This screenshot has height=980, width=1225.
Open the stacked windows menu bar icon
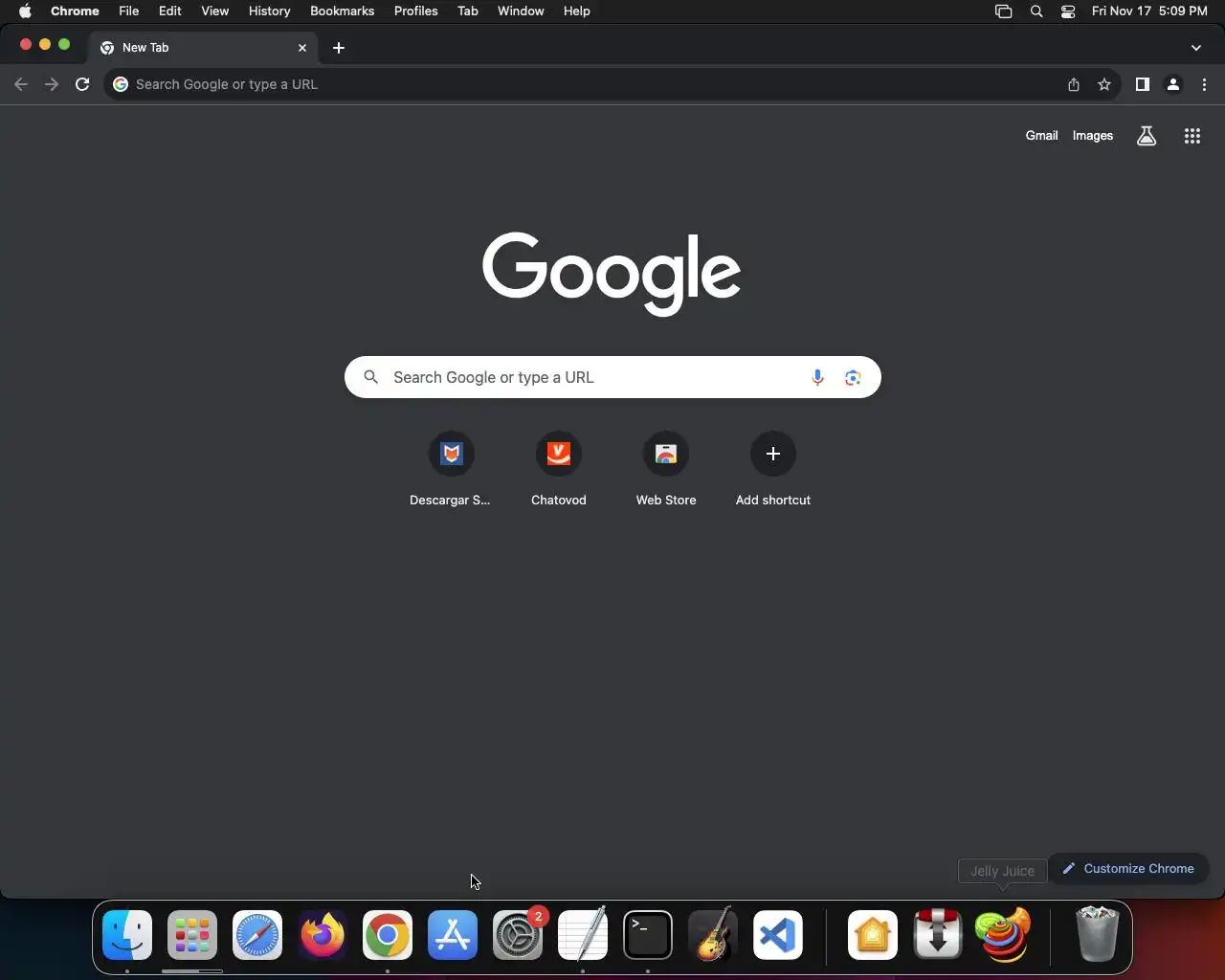point(1003,11)
